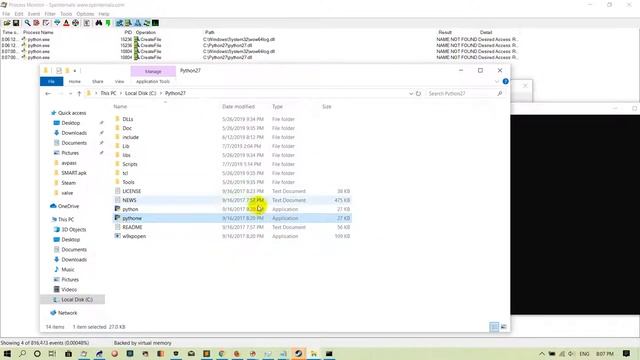Click the Result column header in Process Monitor
This screenshot has height=360, width=640.
click(x=445, y=32)
